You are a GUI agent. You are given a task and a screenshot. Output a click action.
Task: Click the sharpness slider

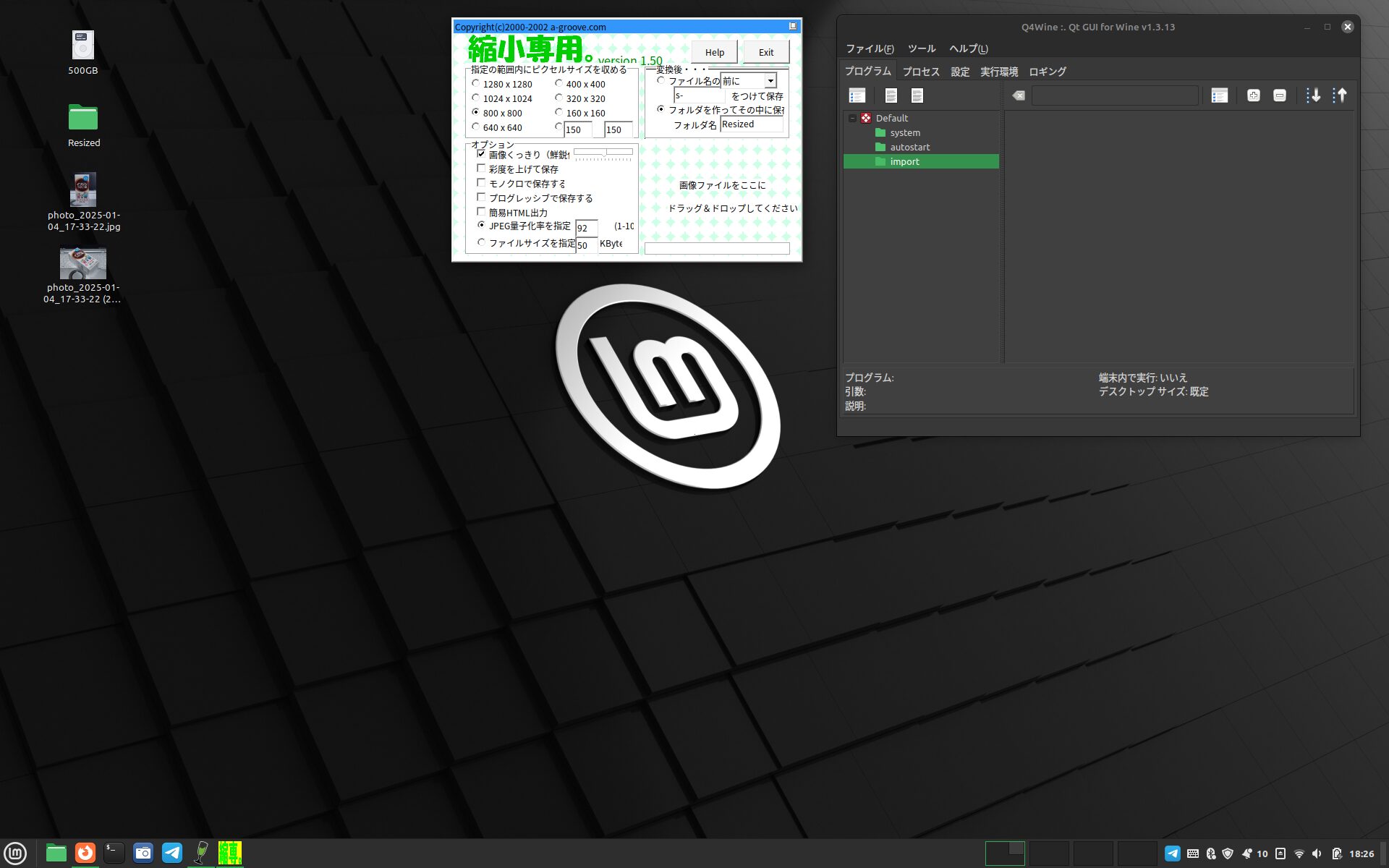603,153
